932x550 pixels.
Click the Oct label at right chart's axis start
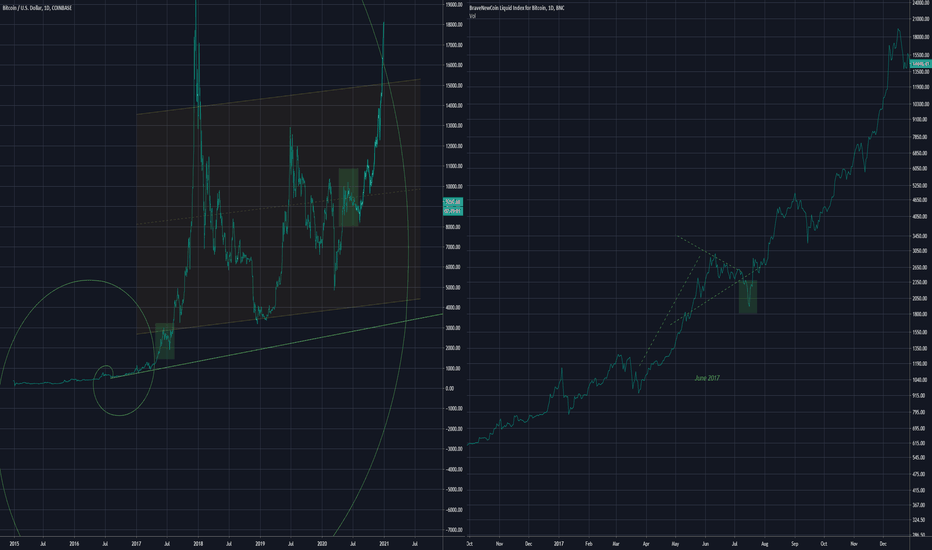click(470, 543)
